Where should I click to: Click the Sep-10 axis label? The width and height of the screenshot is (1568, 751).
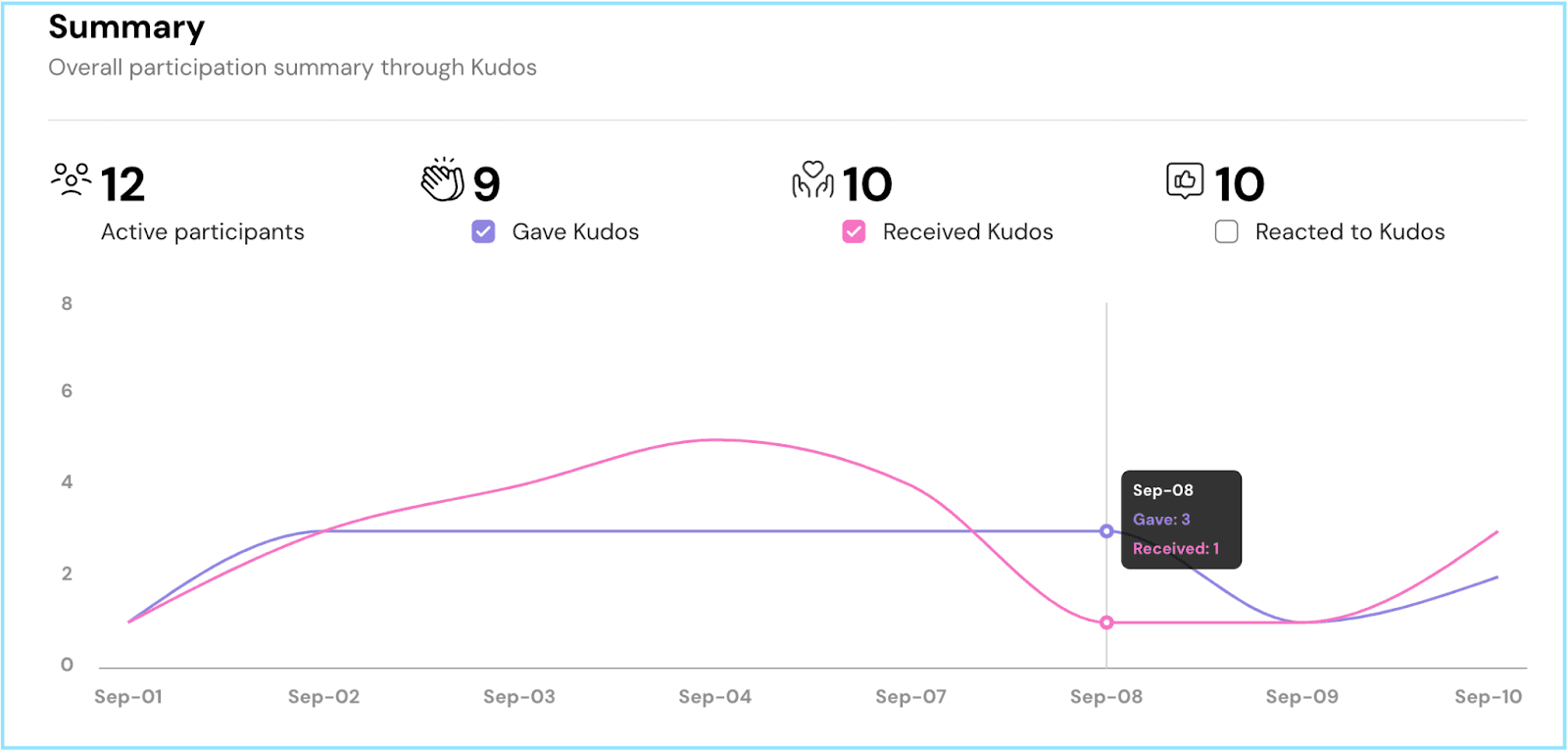[x=1488, y=697]
